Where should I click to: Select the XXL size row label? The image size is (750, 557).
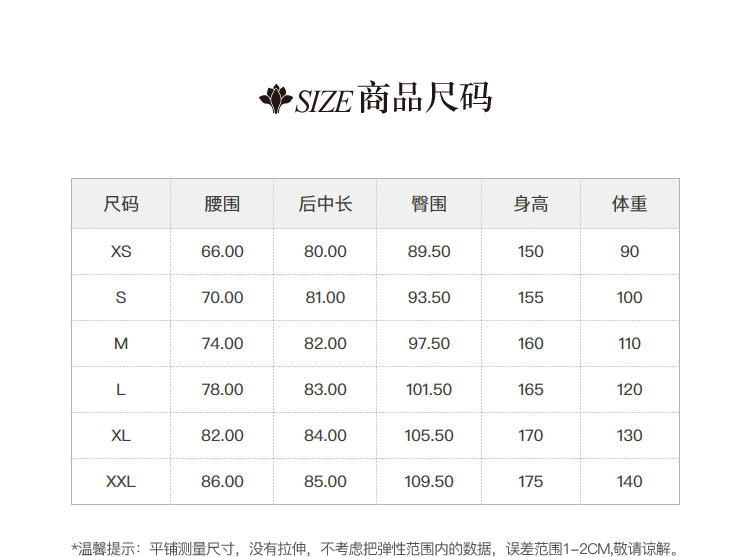[x=121, y=481]
